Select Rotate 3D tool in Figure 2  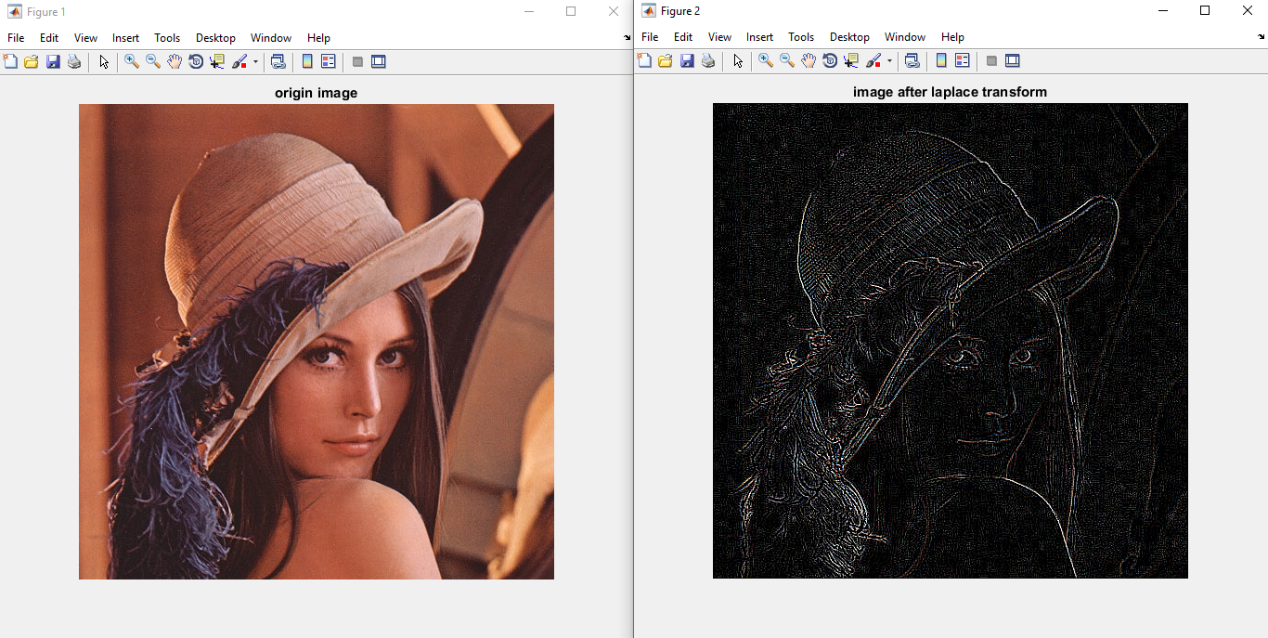click(830, 61)
